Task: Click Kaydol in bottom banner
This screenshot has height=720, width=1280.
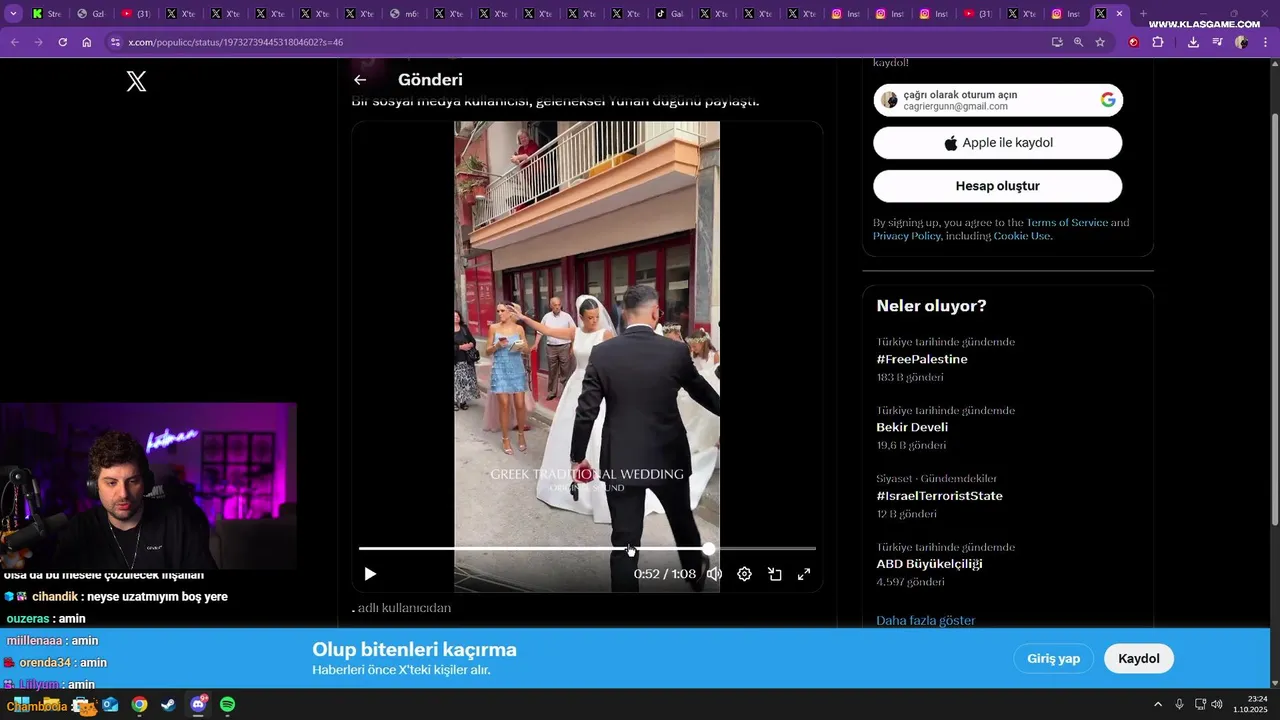Action: coord(1139,658)
